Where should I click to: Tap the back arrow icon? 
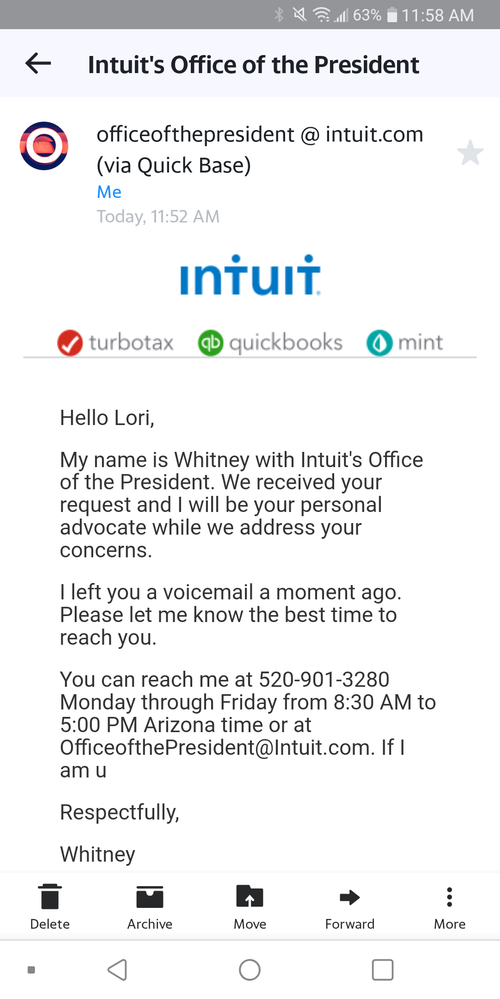pos(38,63)
